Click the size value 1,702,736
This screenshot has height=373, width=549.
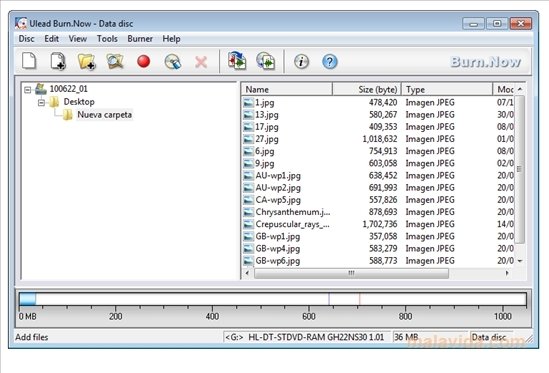(380, 224)
